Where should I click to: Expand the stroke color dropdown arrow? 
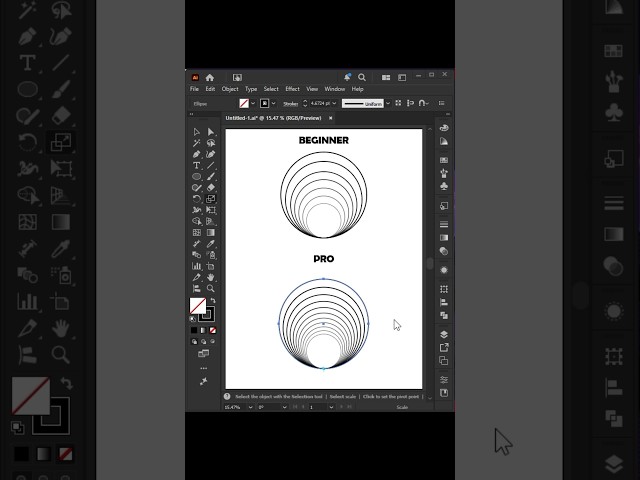point(273,104)
